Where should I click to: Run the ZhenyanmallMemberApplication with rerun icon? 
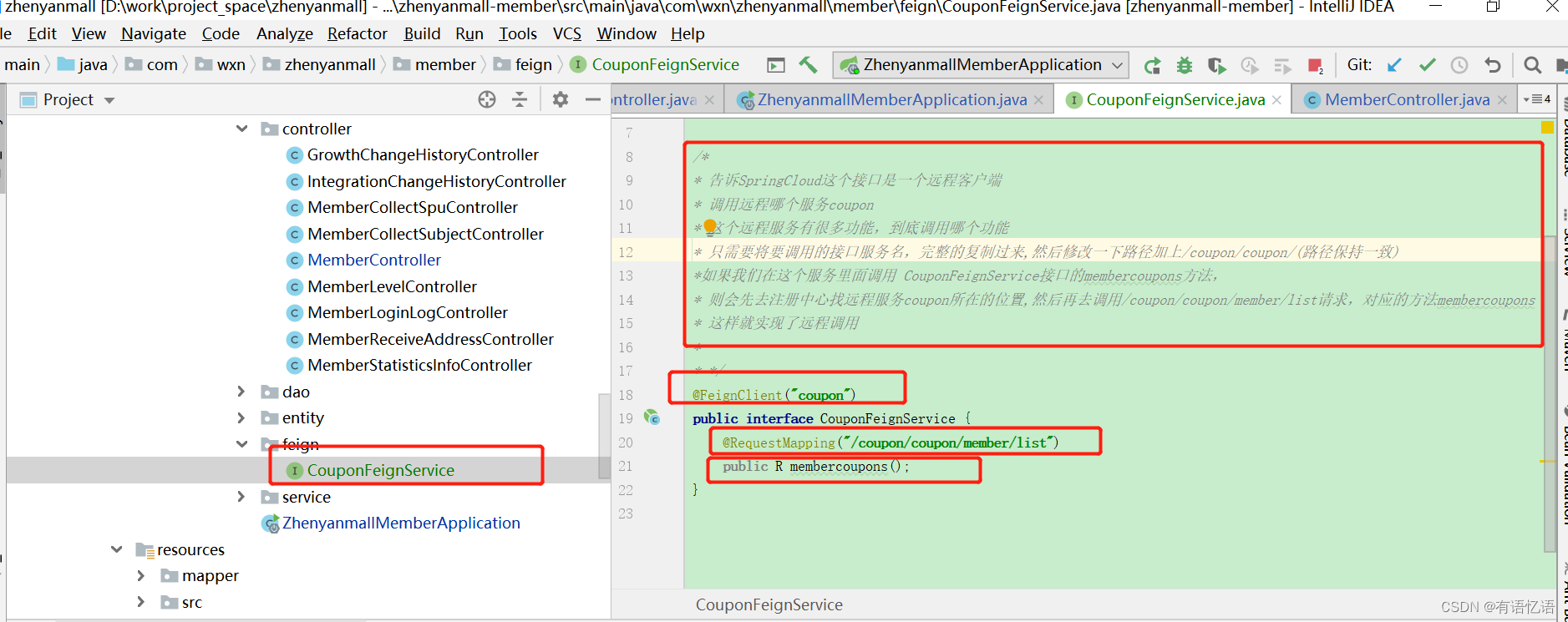1152,65
